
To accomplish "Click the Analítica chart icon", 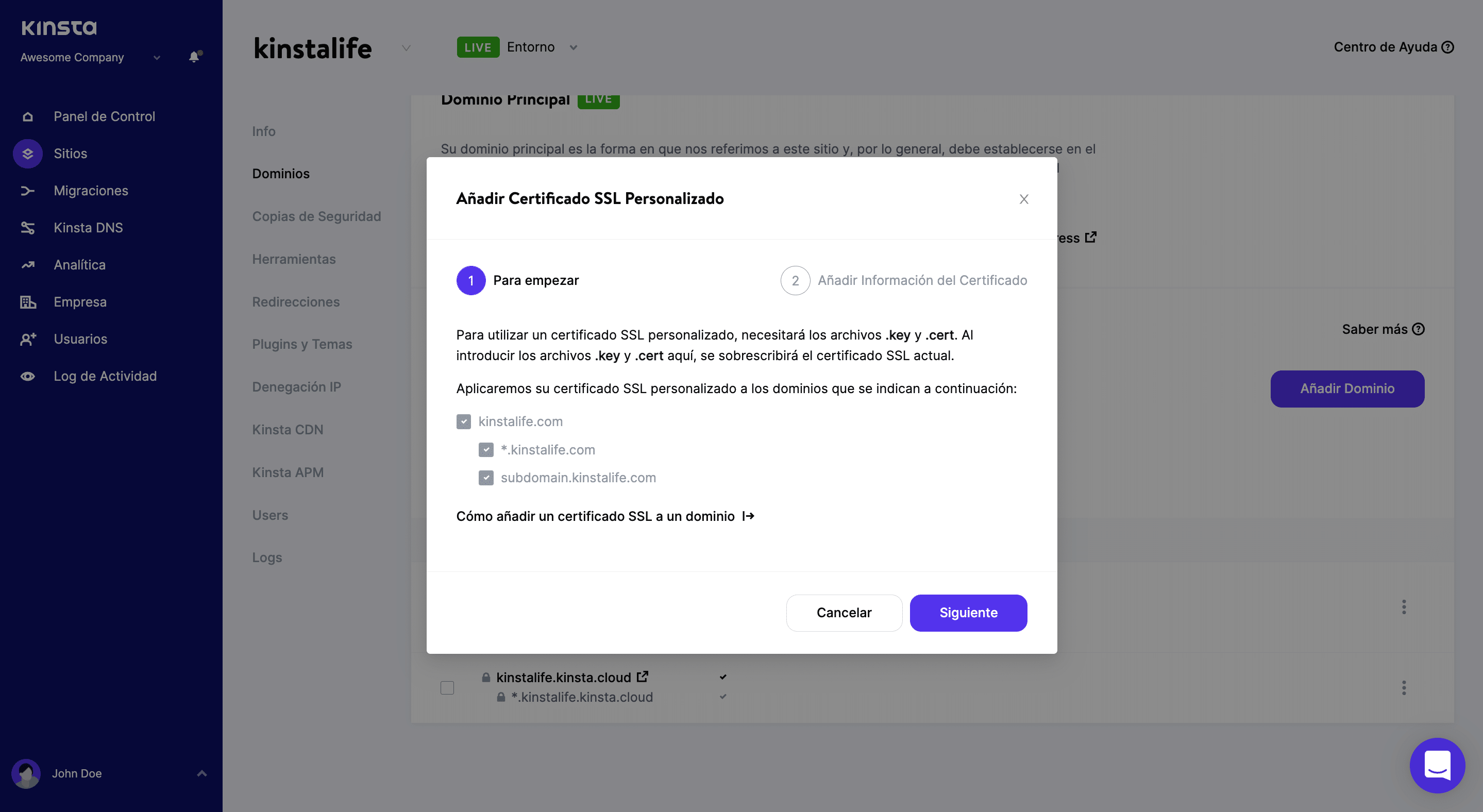I will click(x=27, y=265).
